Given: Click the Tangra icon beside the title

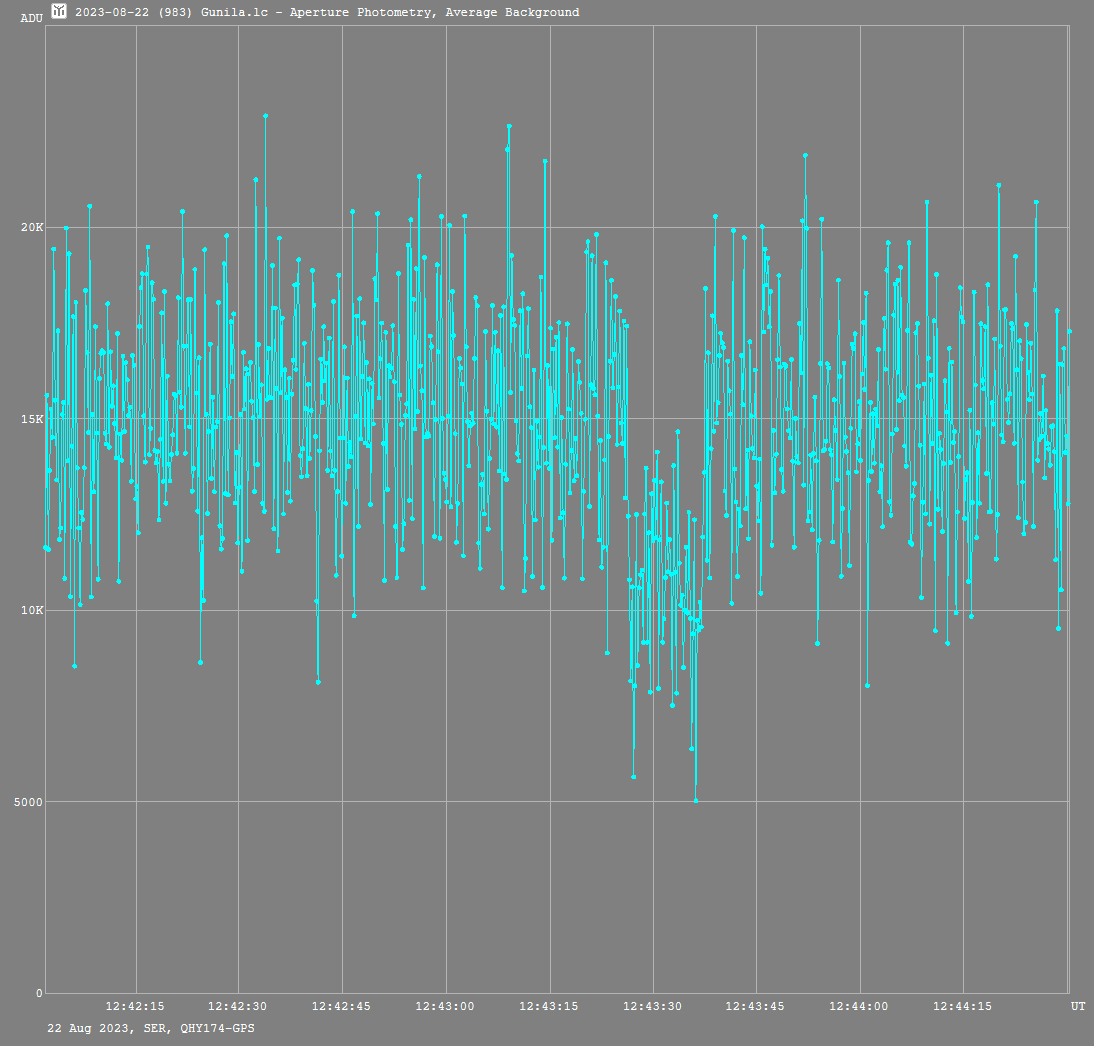Looking at the screenshot, I should click(59, 11).
